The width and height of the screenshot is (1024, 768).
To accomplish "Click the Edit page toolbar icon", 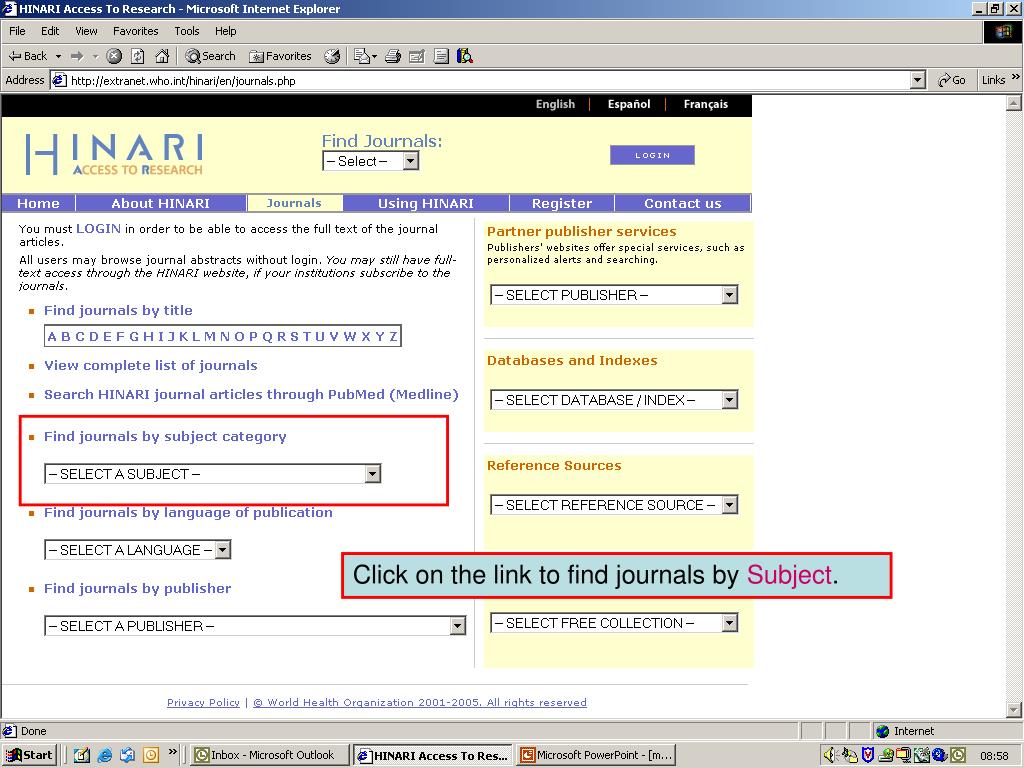I will [x=417, y=56].
